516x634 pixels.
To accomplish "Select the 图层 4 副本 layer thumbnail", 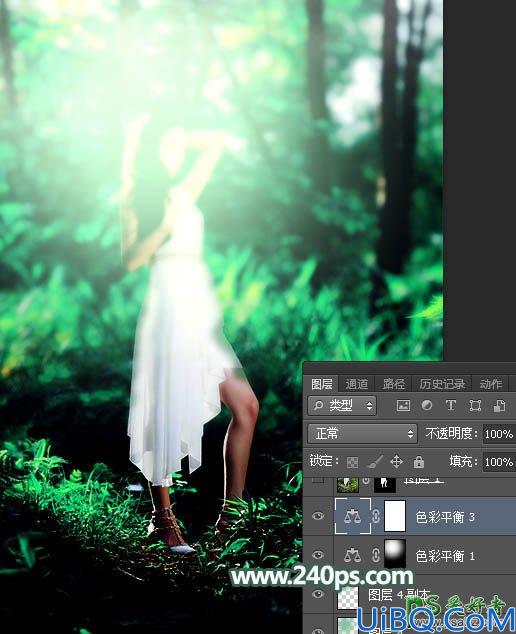I will pyautogui.click(x=348, y=598).
